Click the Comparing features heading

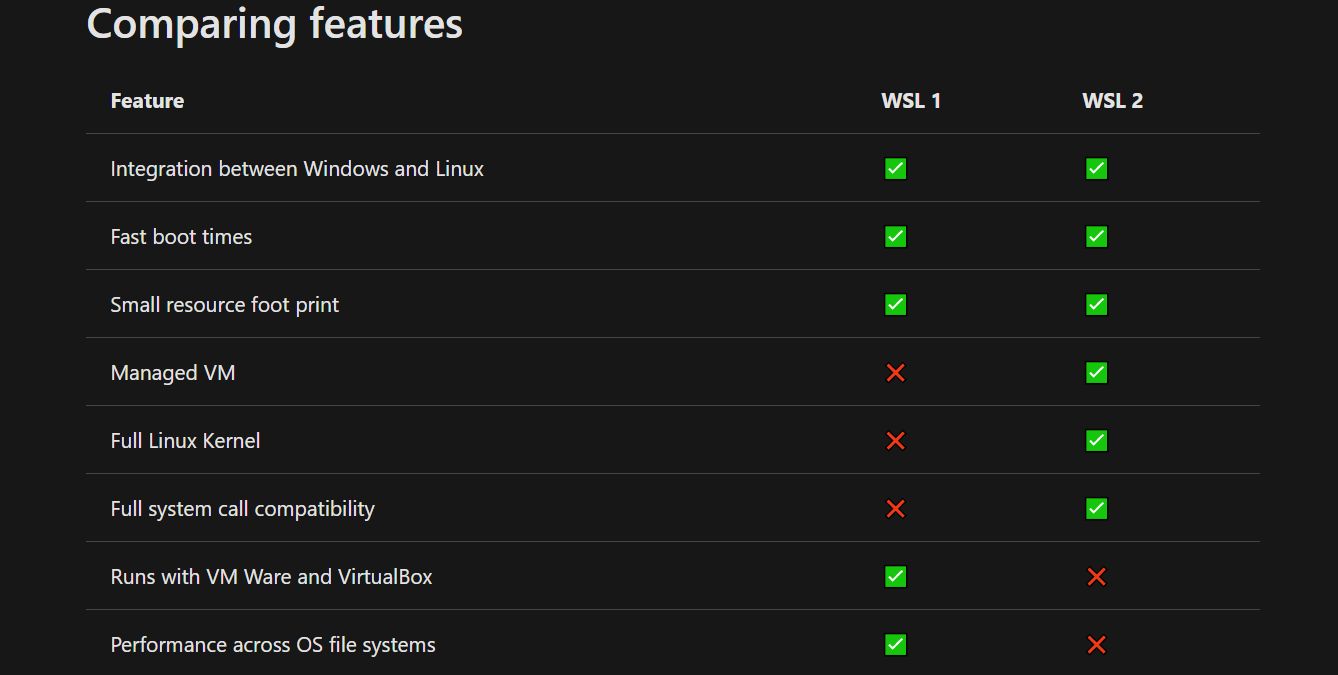click(274, 24)
